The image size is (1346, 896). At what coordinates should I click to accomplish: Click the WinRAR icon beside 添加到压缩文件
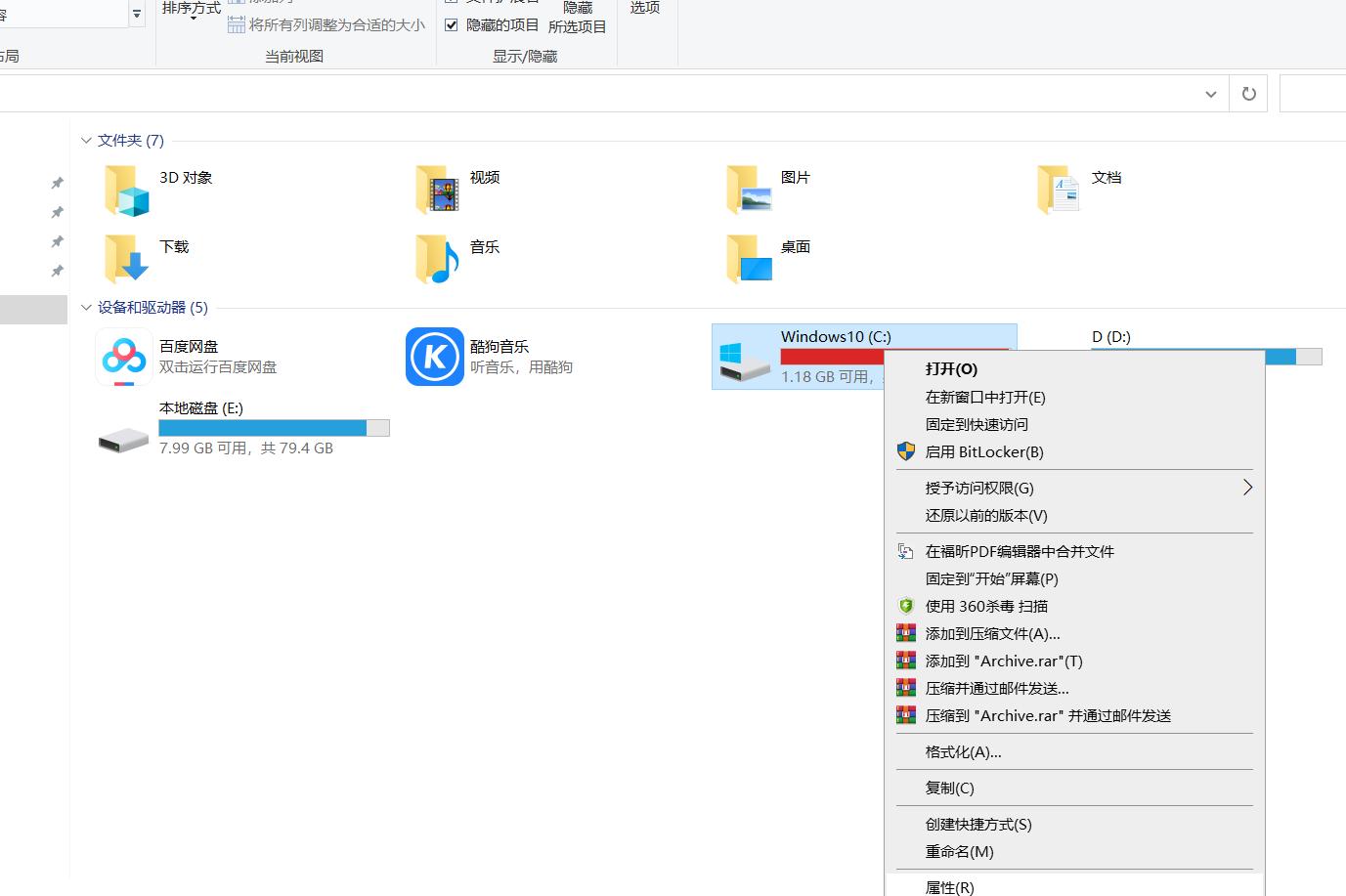coord(905,632)
